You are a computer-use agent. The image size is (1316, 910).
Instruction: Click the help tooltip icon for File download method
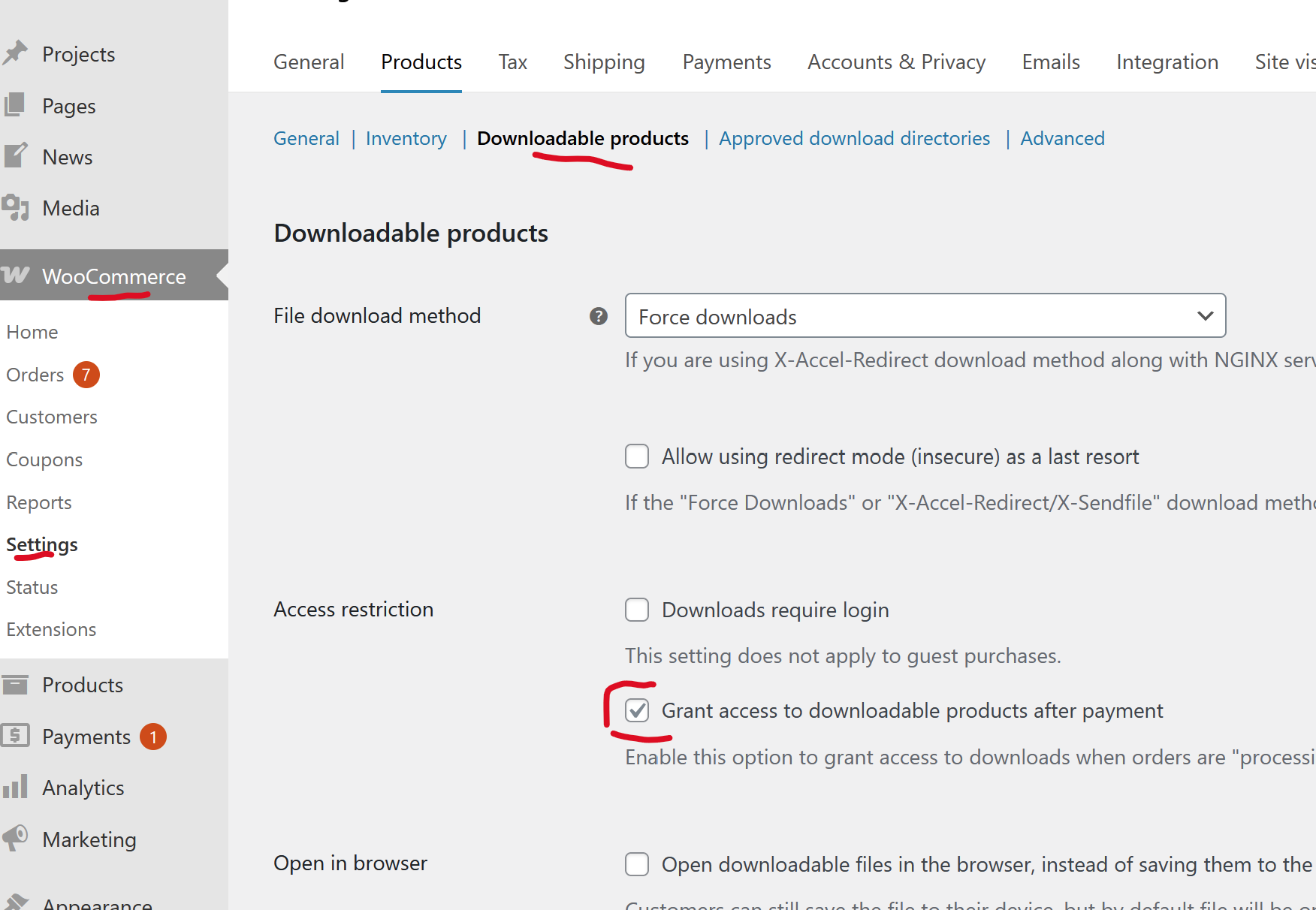click(x=599, y=316)
